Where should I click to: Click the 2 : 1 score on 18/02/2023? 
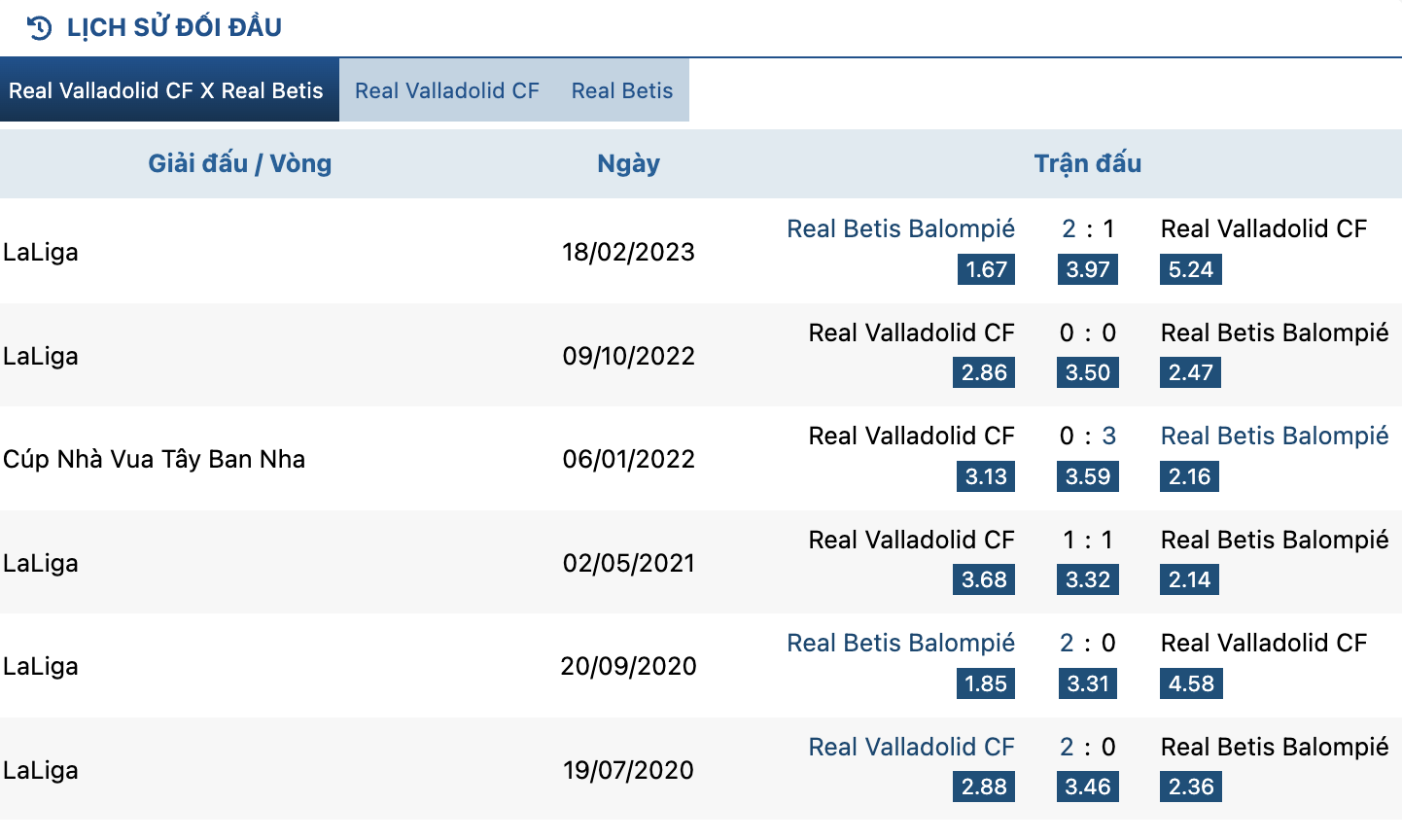pos(1088,229)
